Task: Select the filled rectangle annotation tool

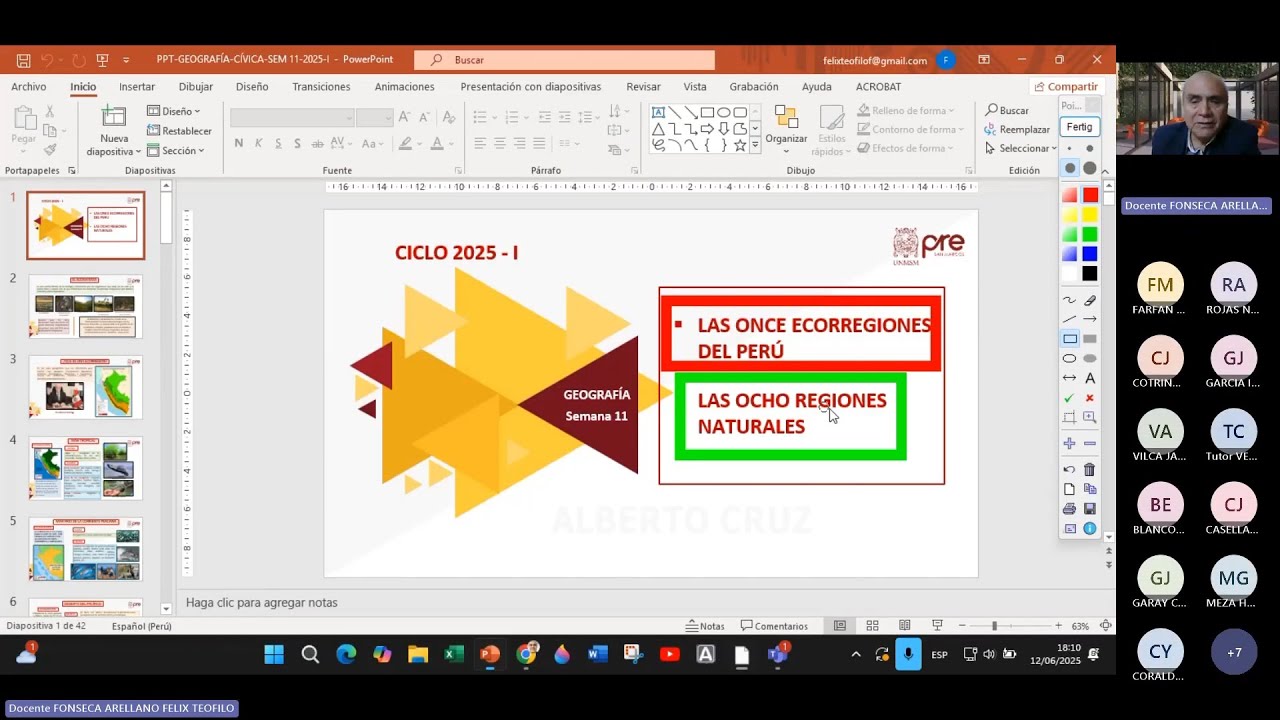Action: [1090, 339]
